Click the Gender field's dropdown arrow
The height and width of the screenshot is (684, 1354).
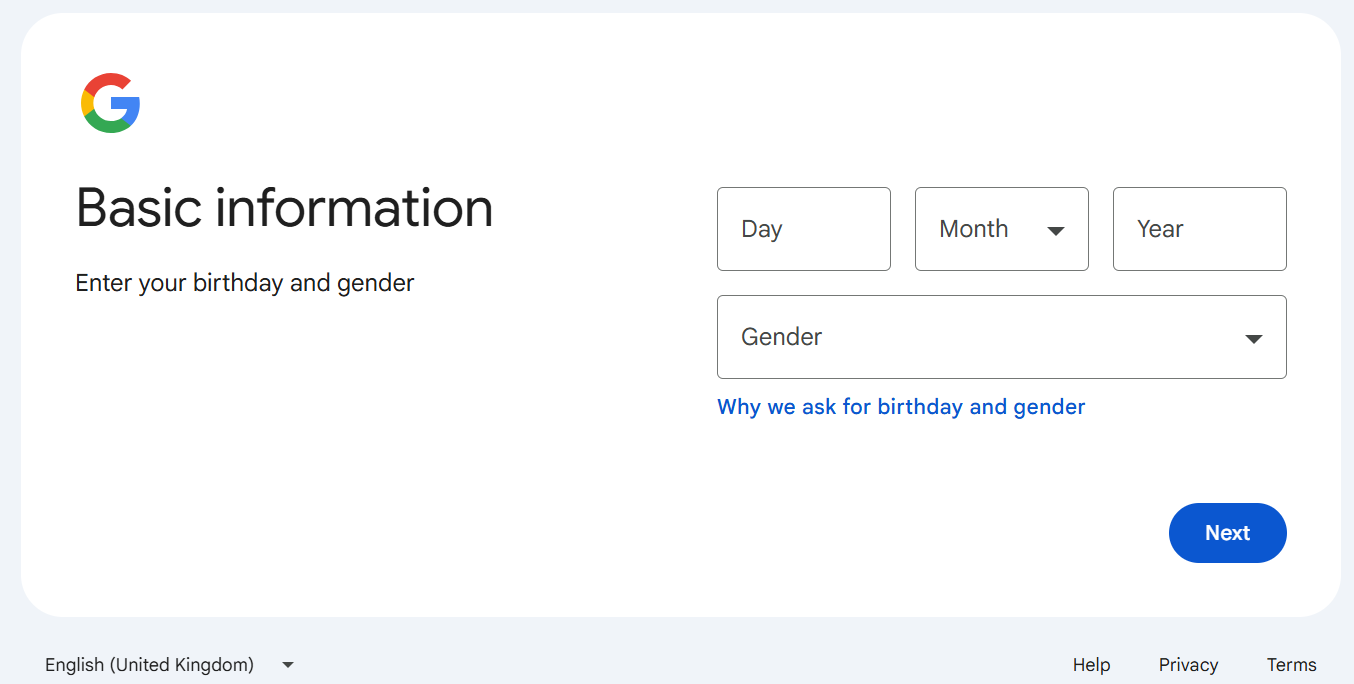click(1253, 339)
